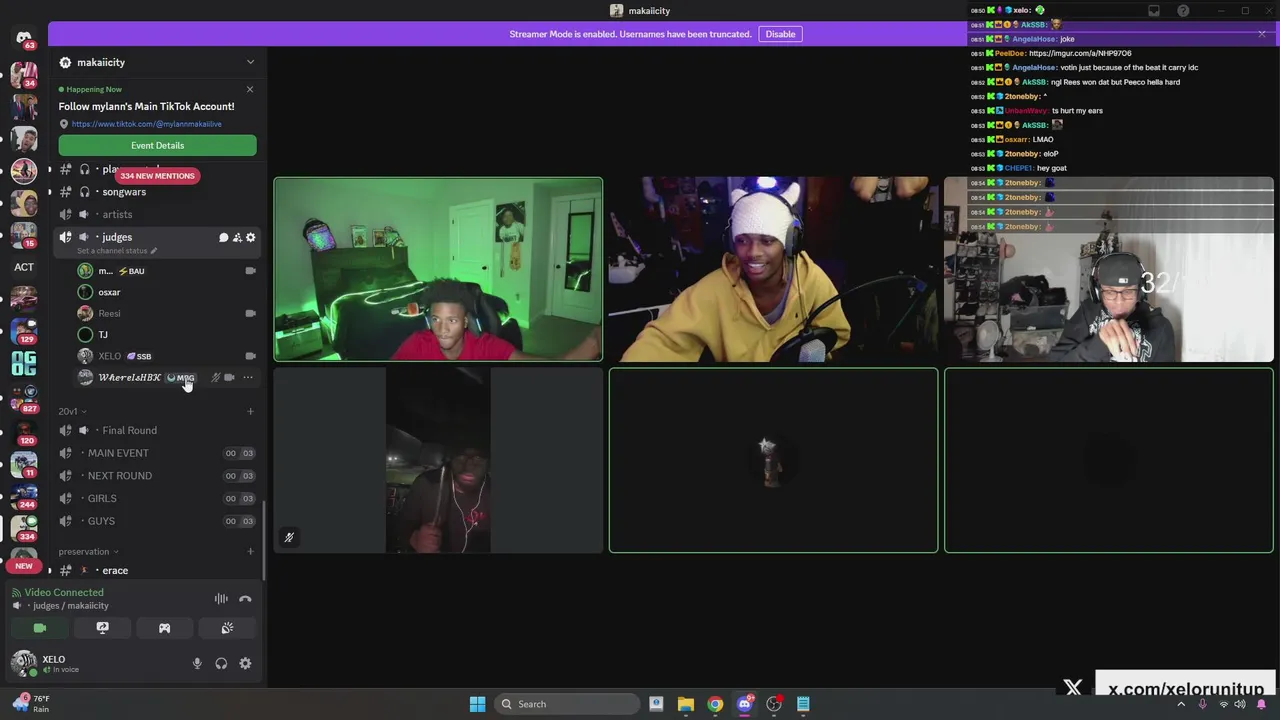
Task: Close the Streamer Mode notice banner
Action: 1262,34
